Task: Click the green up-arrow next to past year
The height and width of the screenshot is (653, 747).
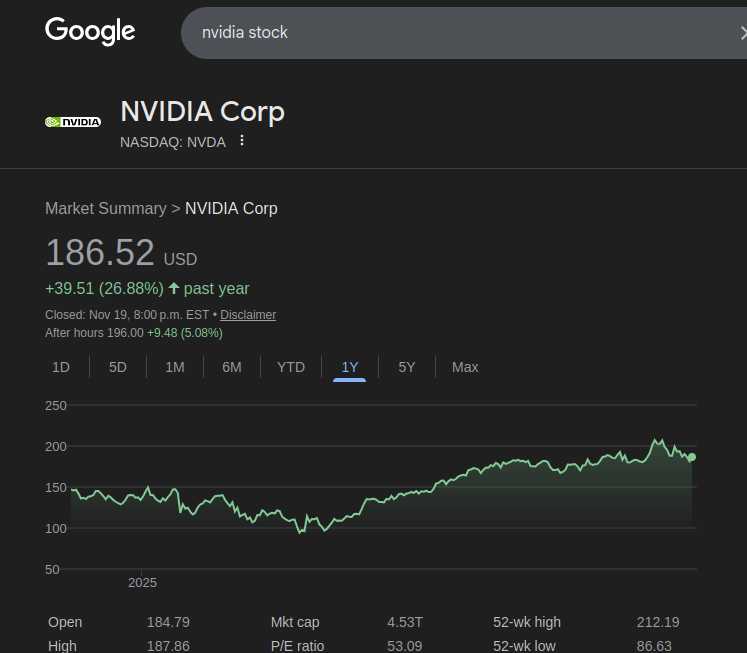Action: point(174,289)
